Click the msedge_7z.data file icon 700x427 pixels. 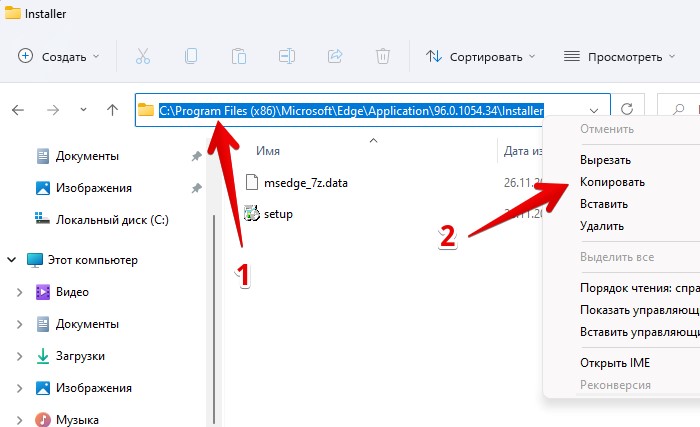click(x=252, y=182)
